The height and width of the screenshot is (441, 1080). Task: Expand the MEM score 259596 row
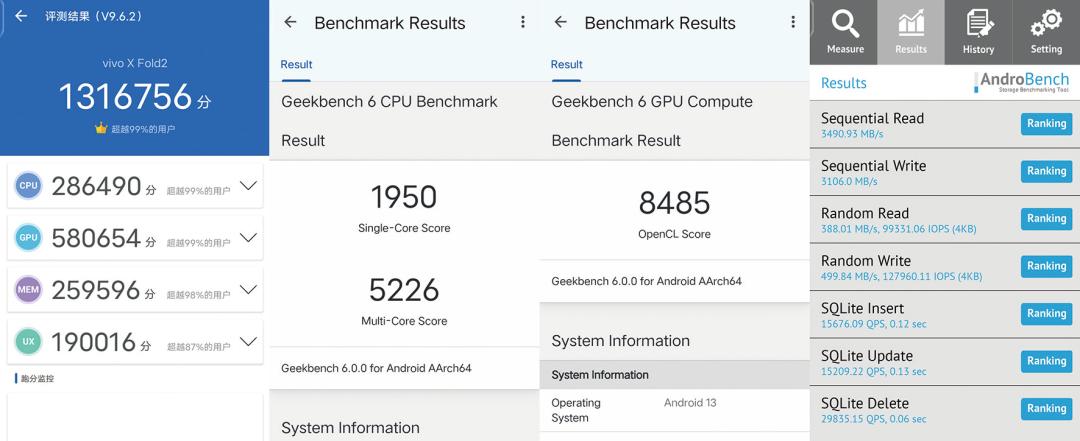click(248, 290)
